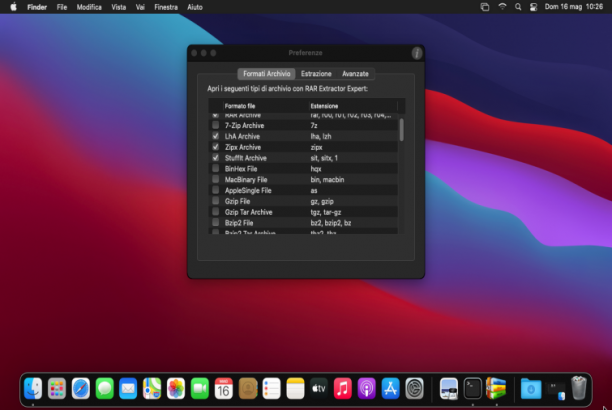Open the Vista menu
612x410 pixels.
119,7
